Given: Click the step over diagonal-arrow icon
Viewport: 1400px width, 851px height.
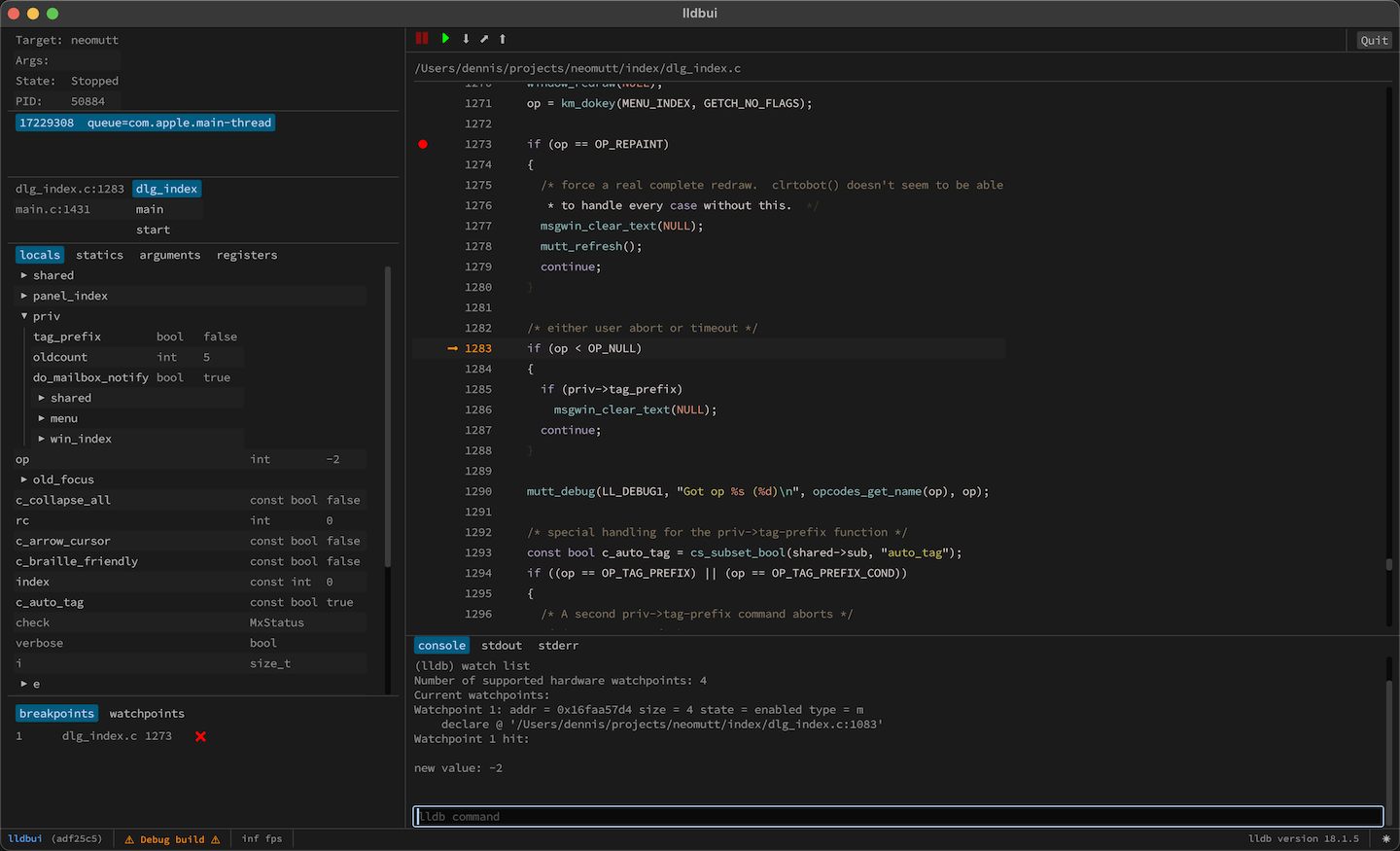Looking at the screenshot, I should [484, 39].
